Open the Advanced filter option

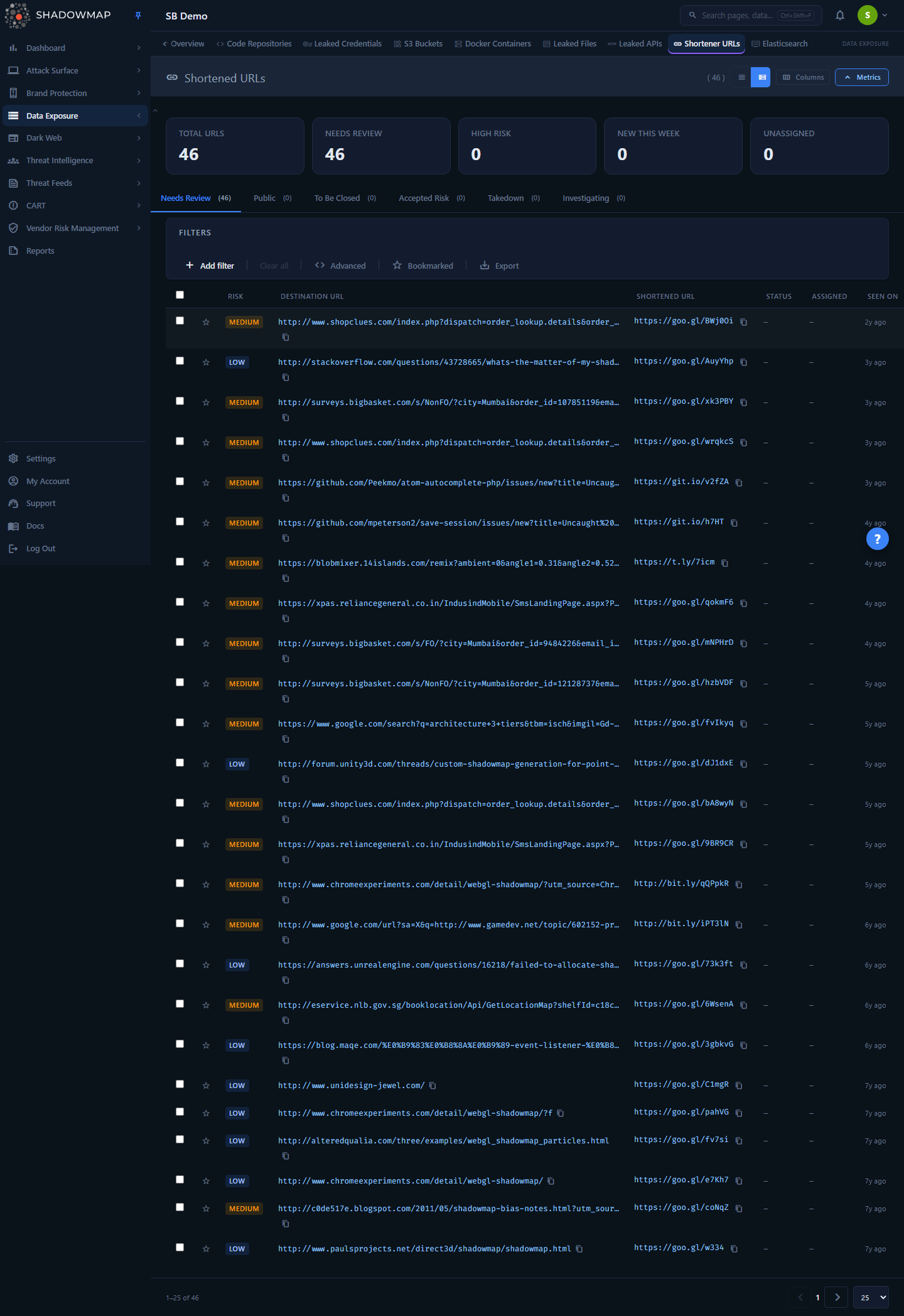click(x=340, y=266)
